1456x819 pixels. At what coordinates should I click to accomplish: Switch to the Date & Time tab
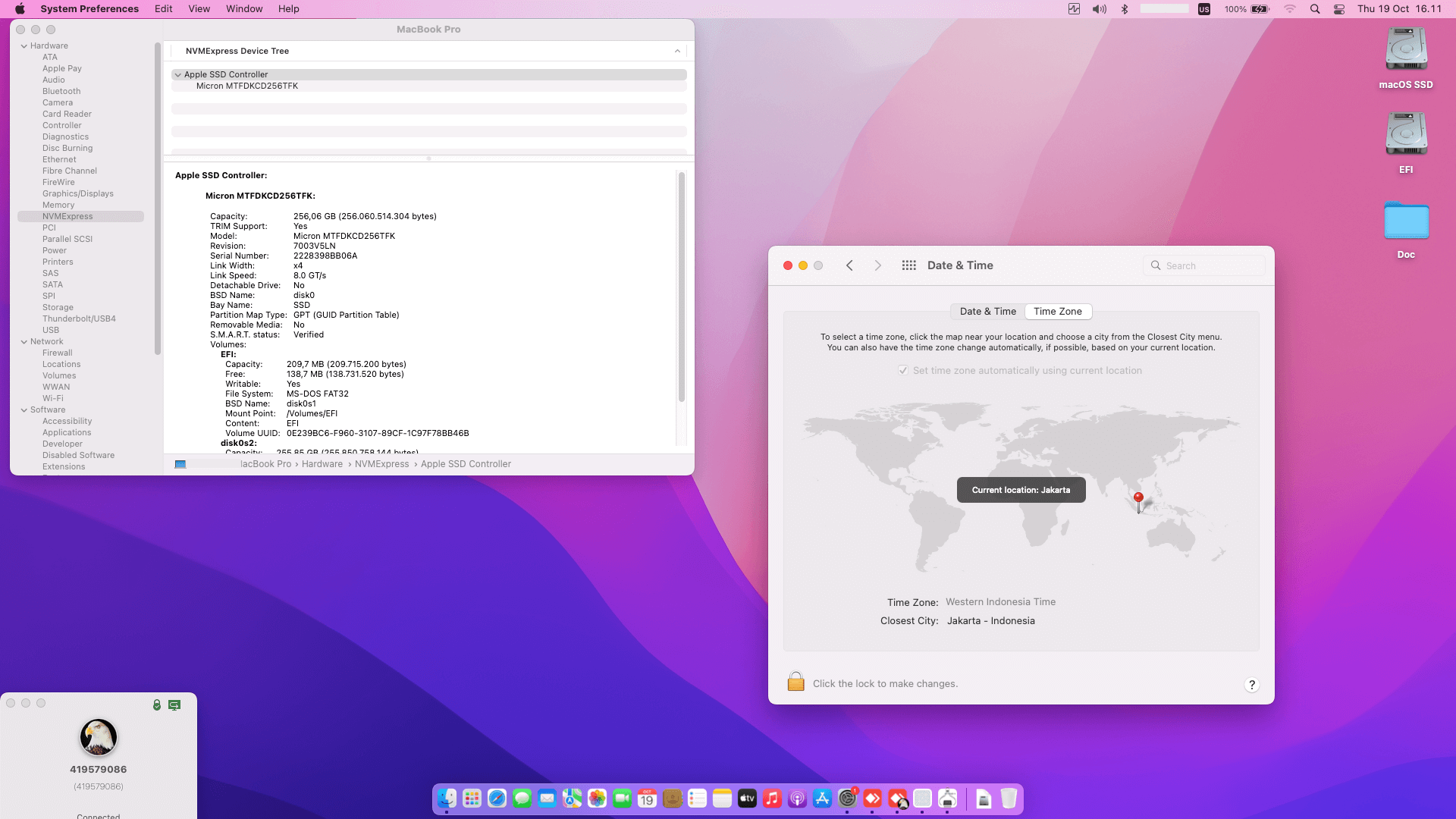(x=987, y=312)
